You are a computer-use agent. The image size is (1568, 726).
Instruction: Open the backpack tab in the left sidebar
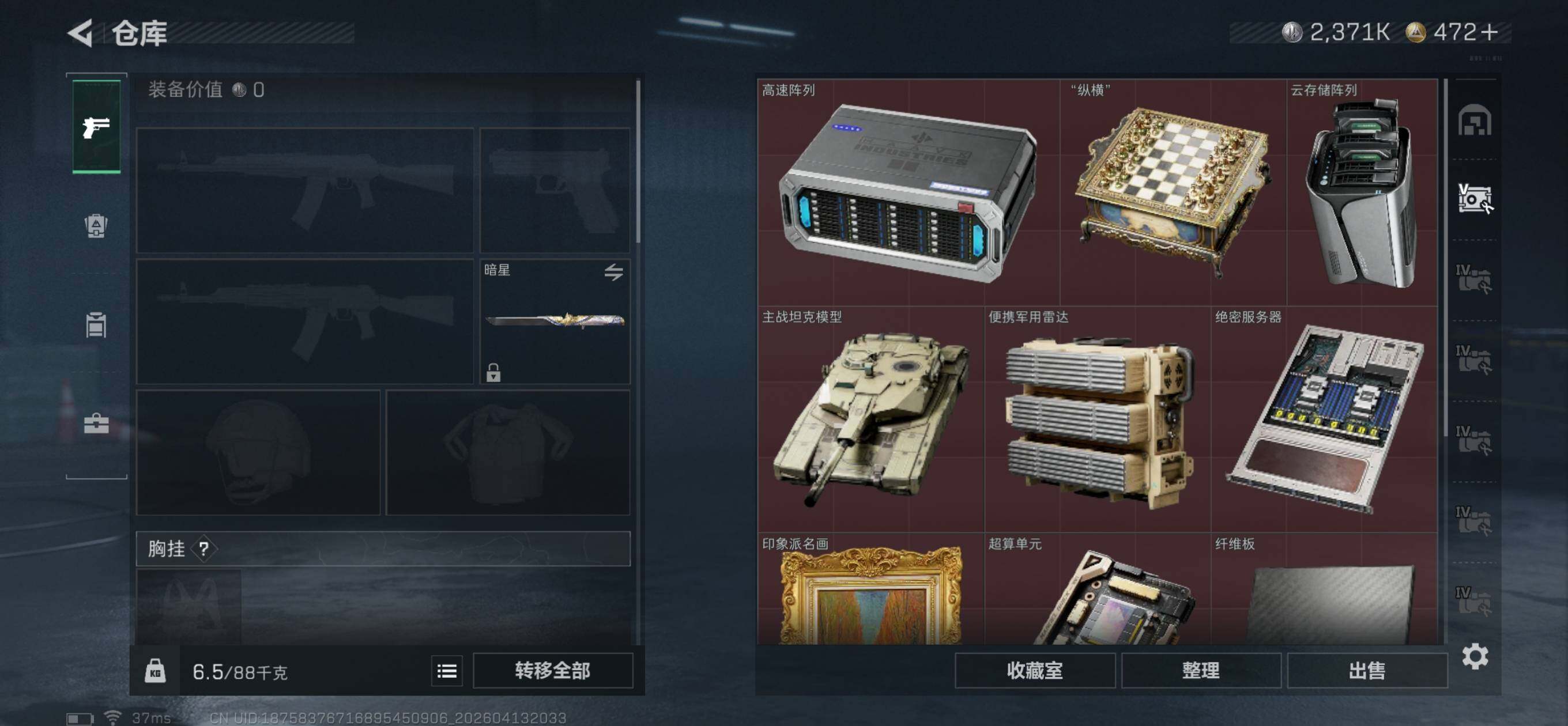[x=96, y=226]
